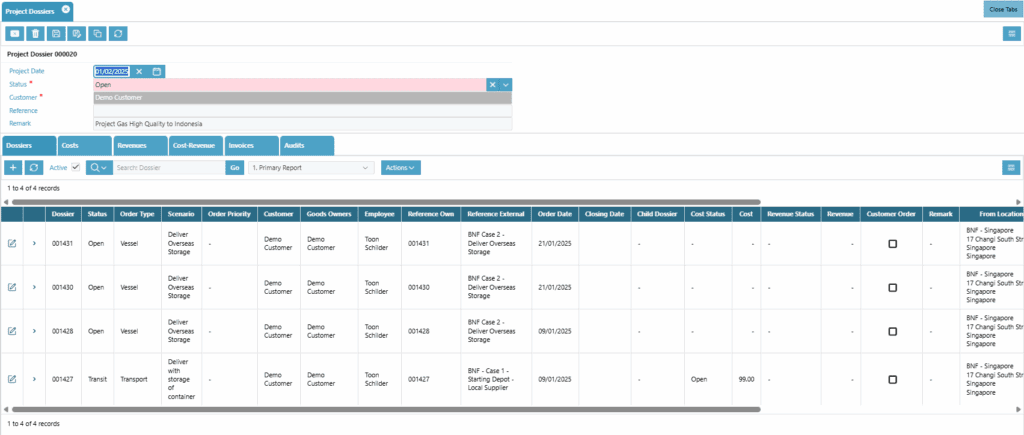The width and height of the screenshot is (1024, 435).
Task: Click the Close Tabs button
Action: [x=1002, y=9]
